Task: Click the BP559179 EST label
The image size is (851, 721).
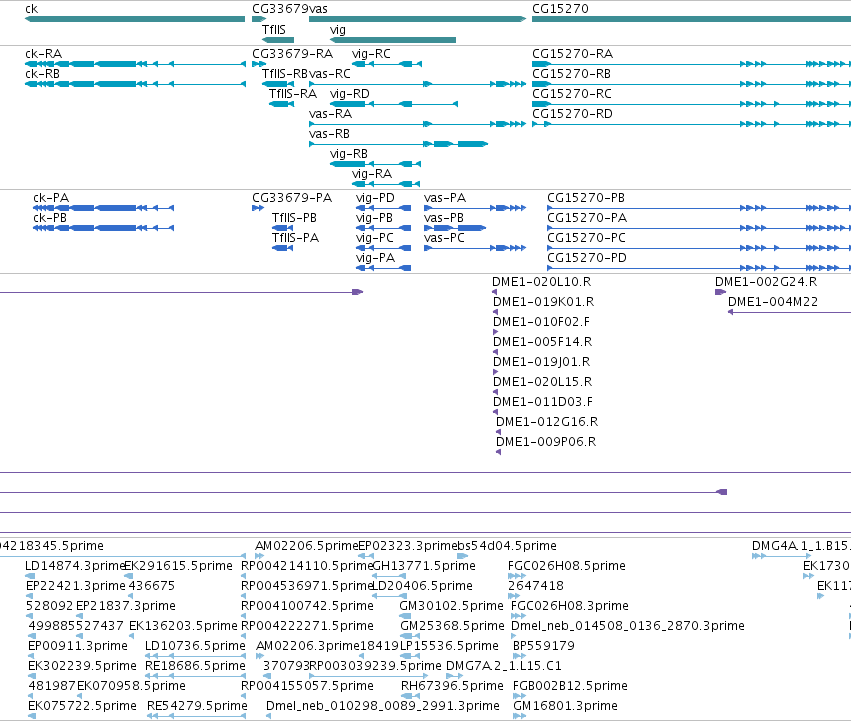Action: coord(544,647)
